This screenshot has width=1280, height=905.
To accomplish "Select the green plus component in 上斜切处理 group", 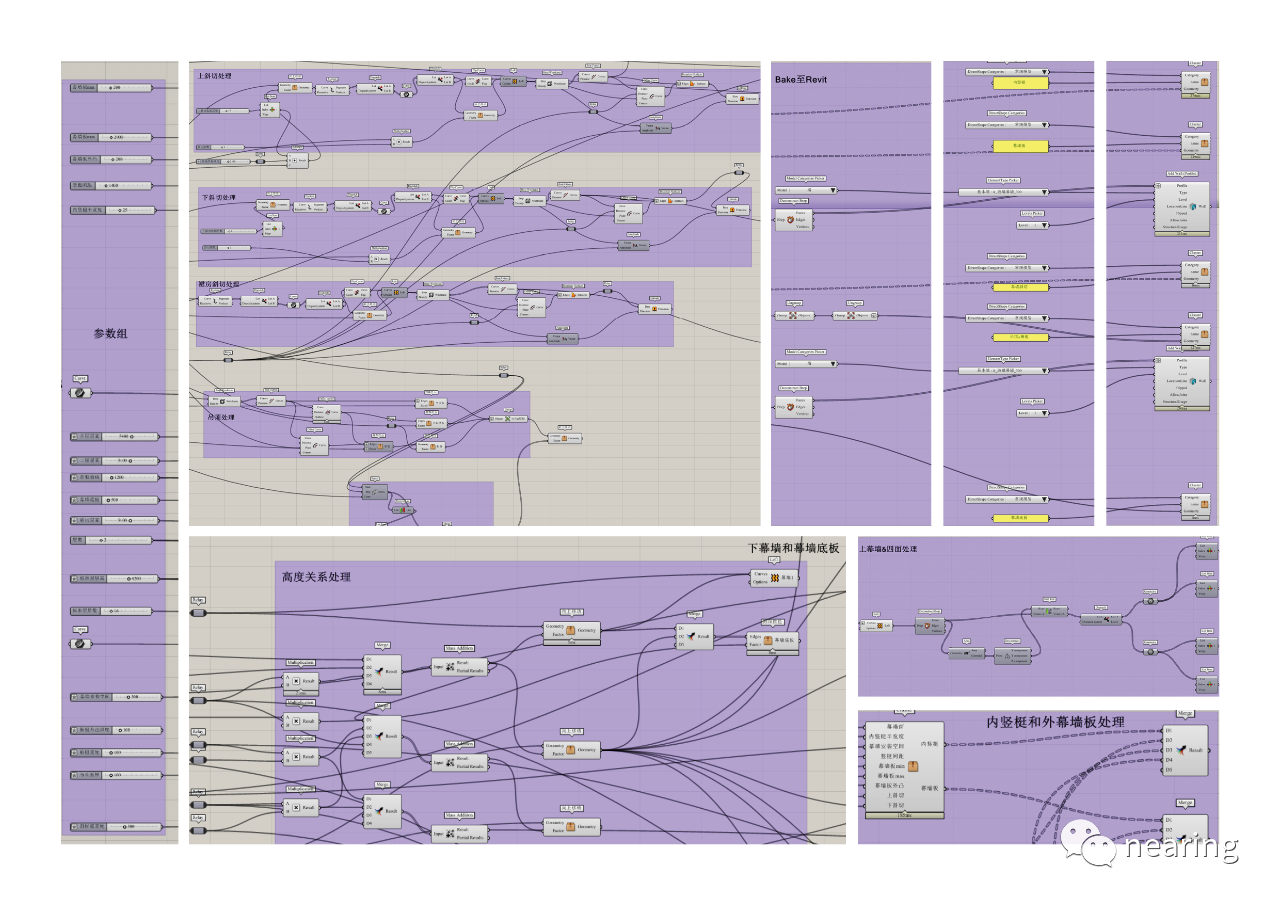I will click(270, 110).
